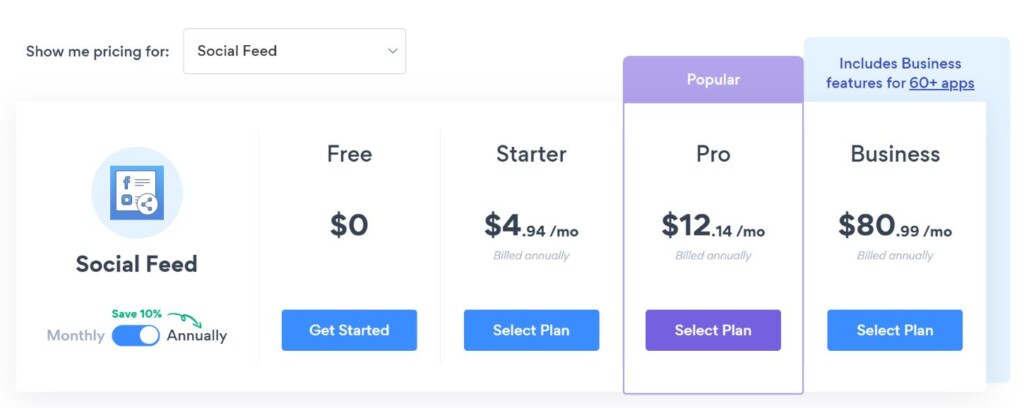Select Plan under the Pro tier
1024x408 pixels.
713,330
